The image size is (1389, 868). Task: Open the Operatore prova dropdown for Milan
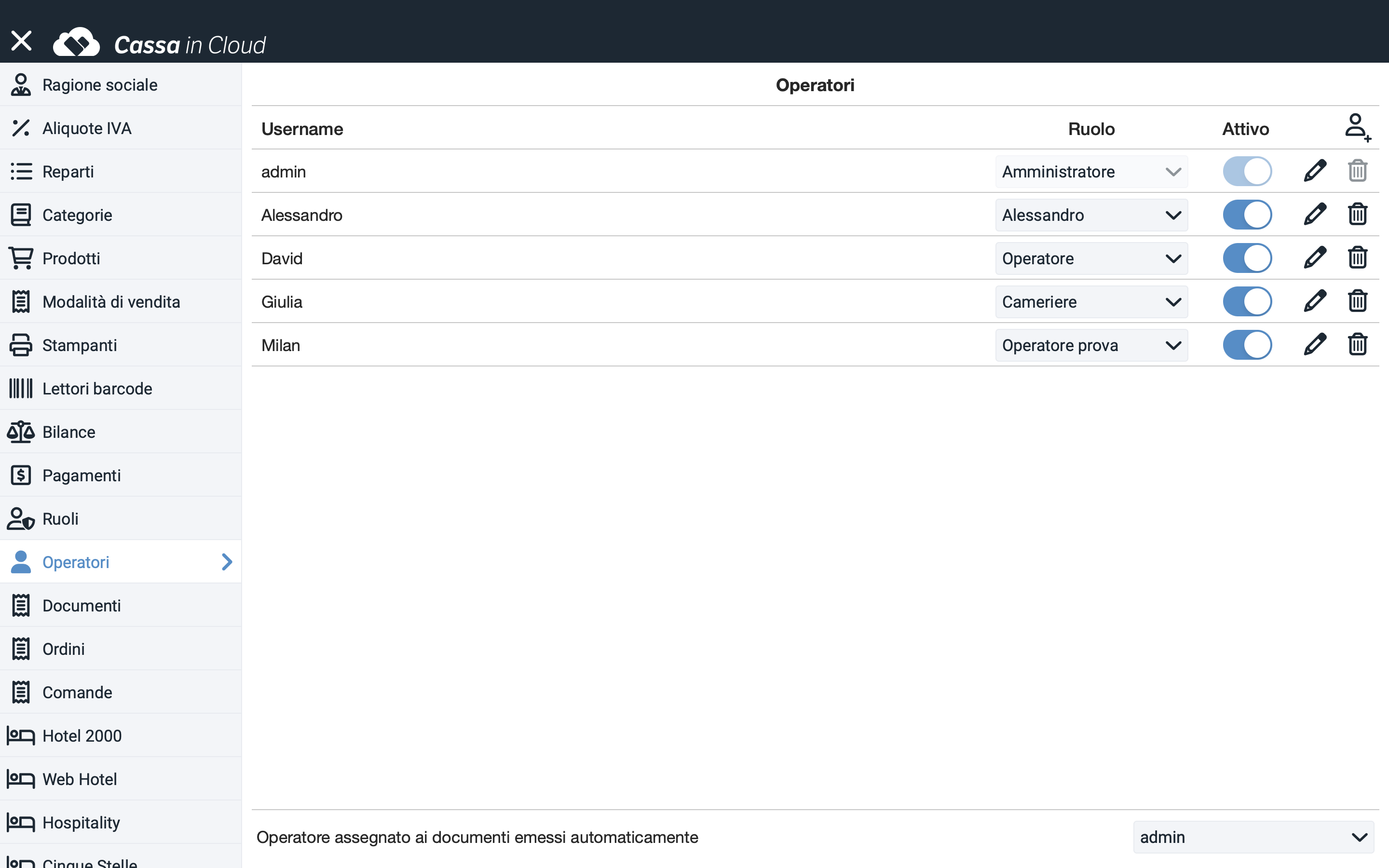tap(1091, 345)
